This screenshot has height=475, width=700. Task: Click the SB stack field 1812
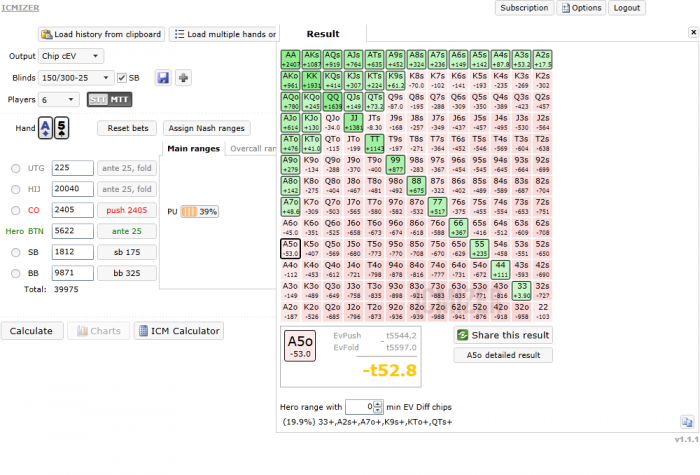tap(72, 252)
